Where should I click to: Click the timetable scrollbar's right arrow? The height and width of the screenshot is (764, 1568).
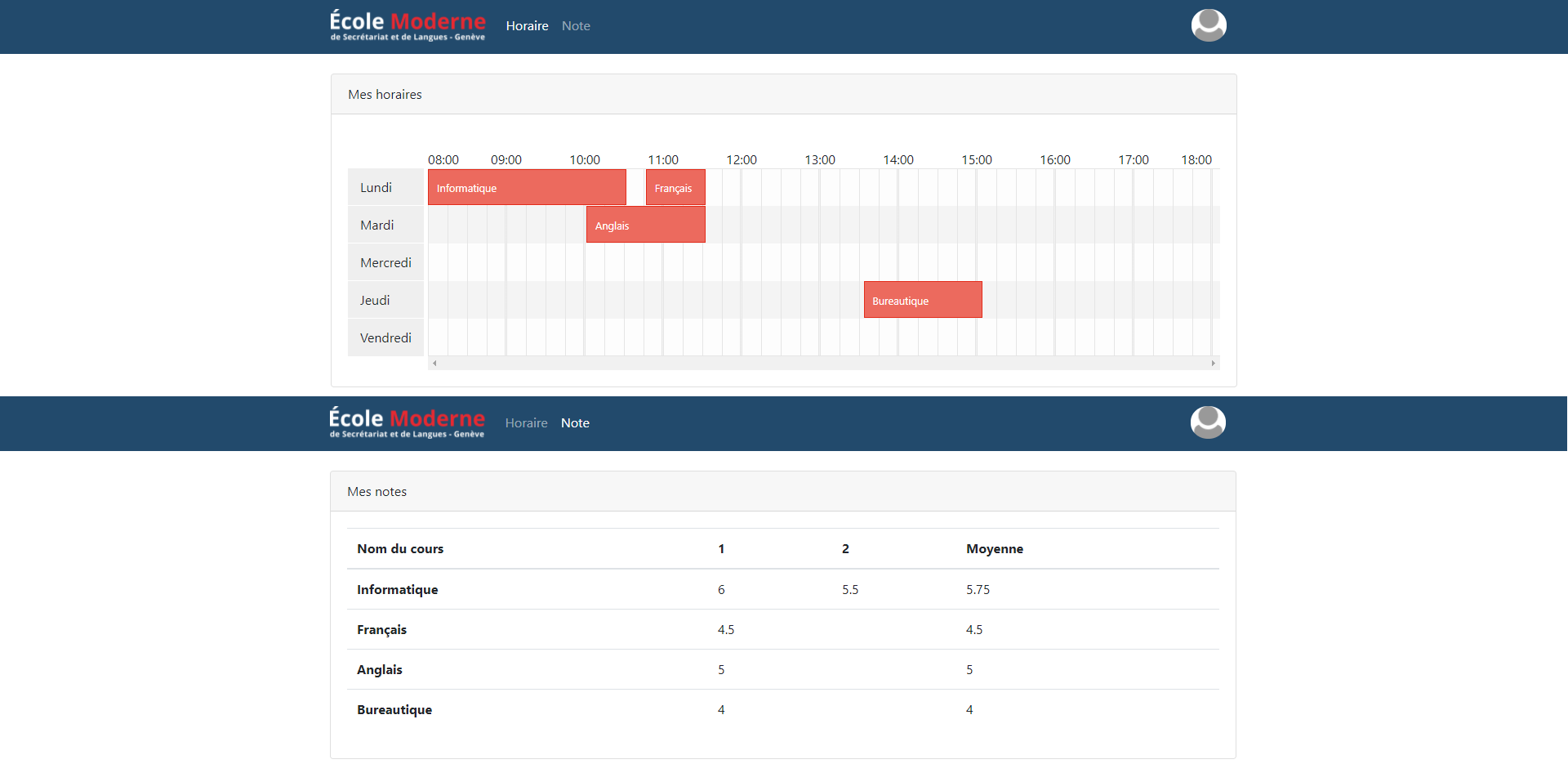point(1213,364)
